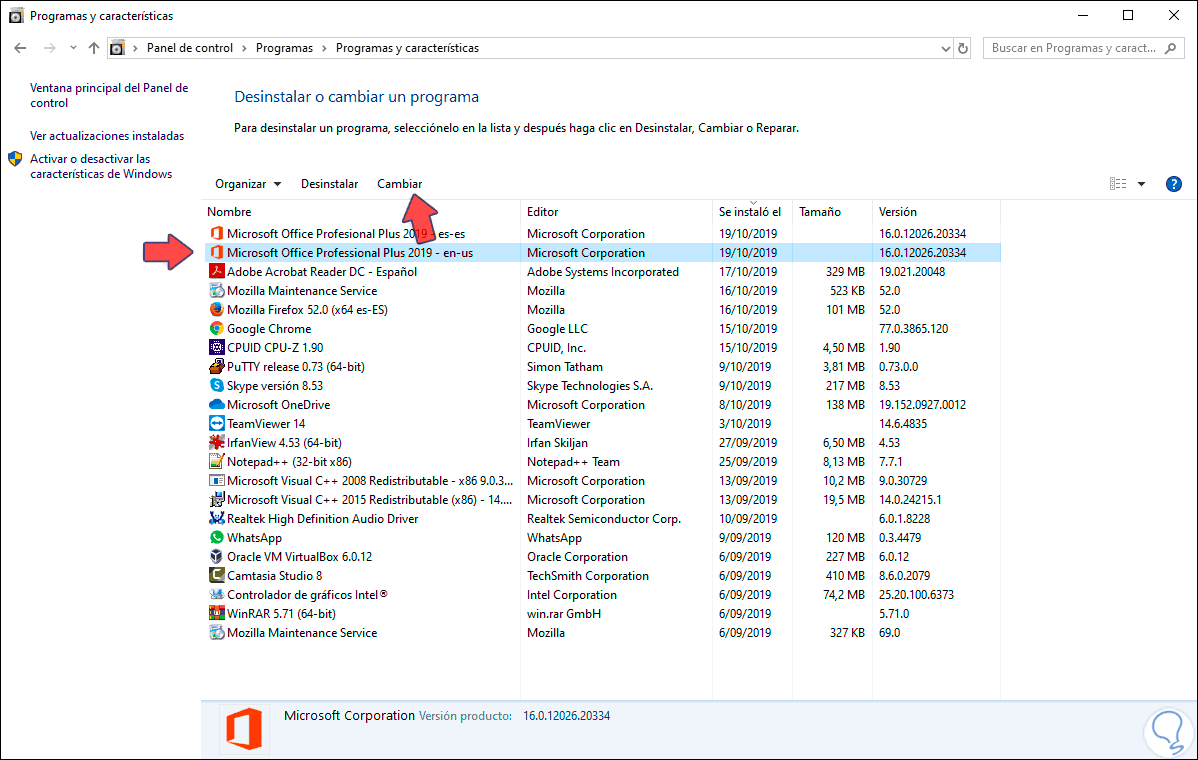
Task: Click version 77.0.3865.120 cell
Action: (913, 328)
